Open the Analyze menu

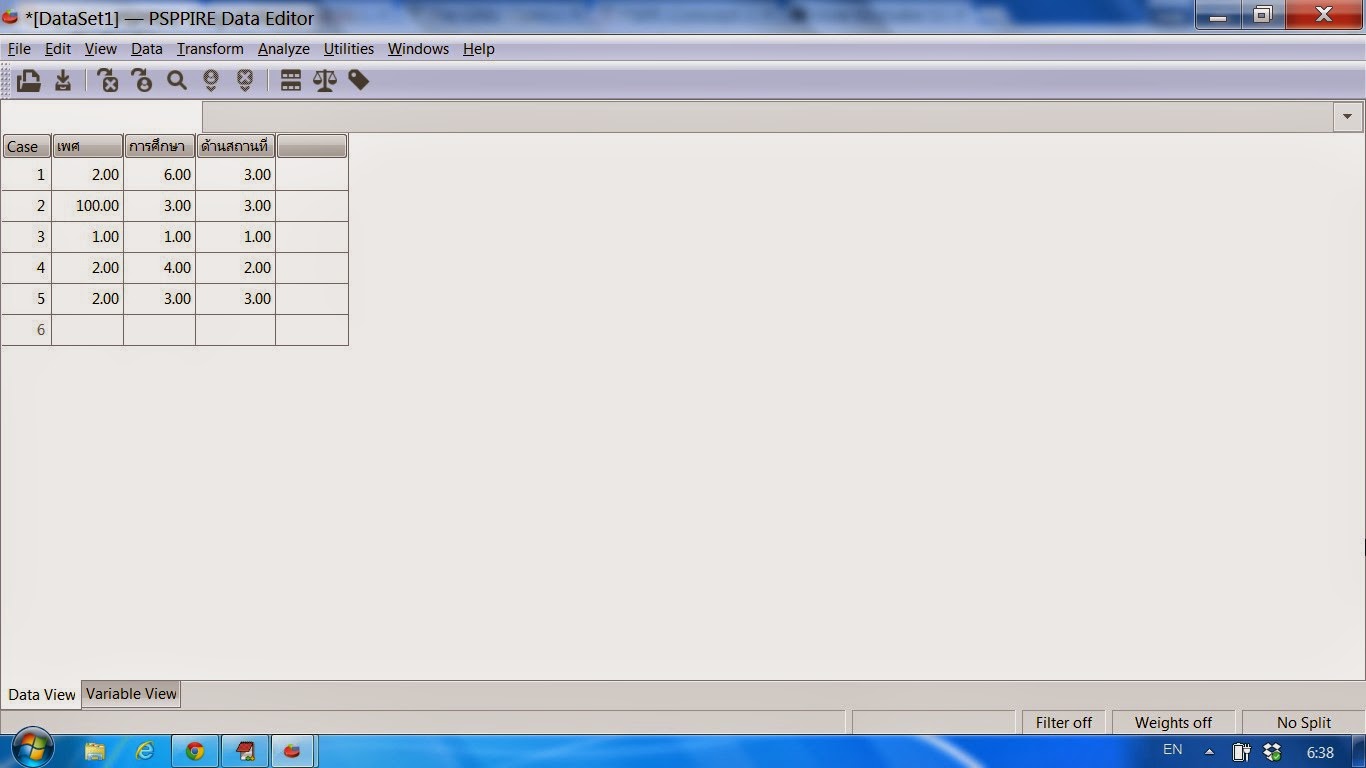pyautogui.click(x=283, y=48)
